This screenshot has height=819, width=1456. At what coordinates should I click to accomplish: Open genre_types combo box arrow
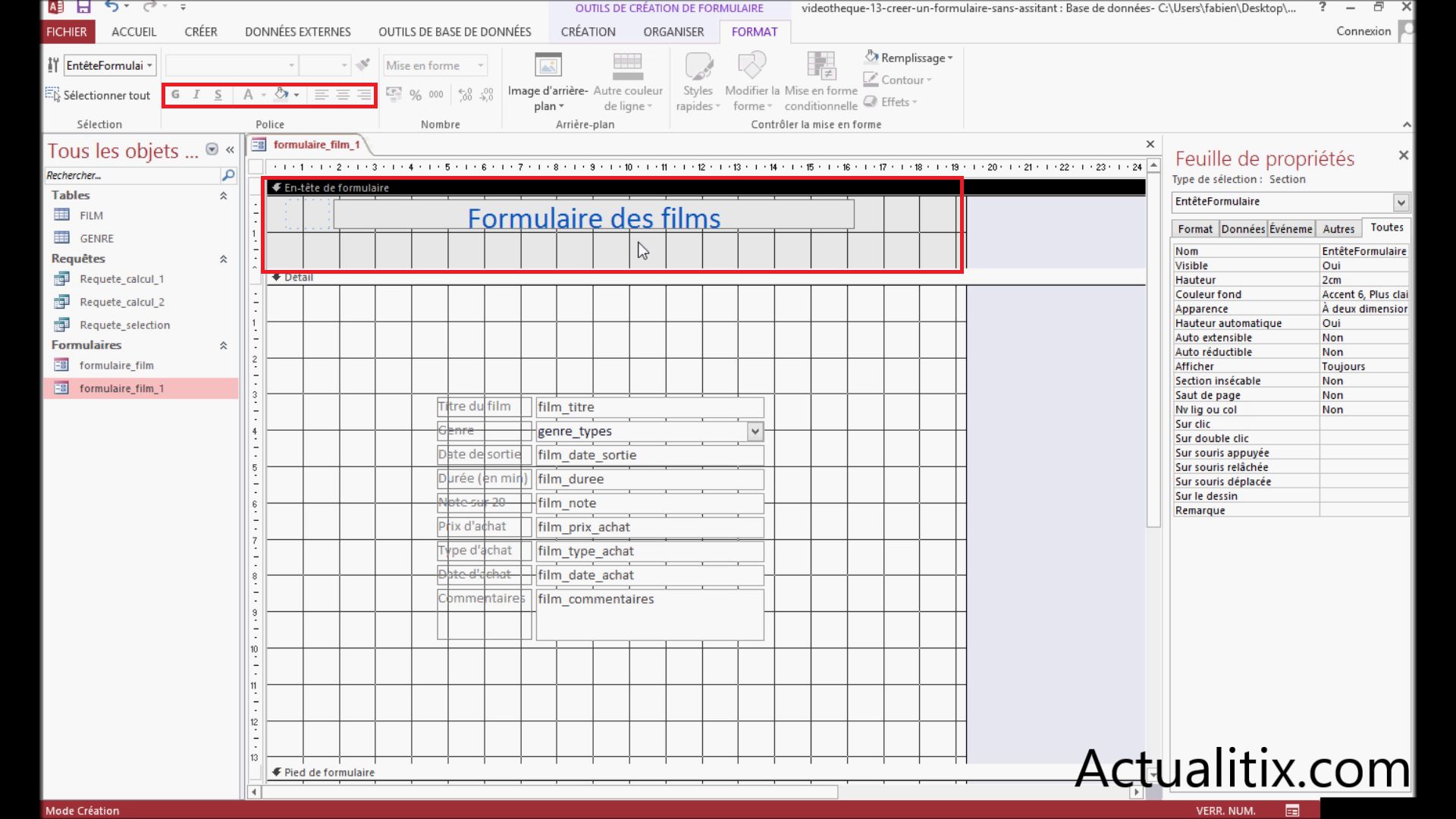pos(755,431)
